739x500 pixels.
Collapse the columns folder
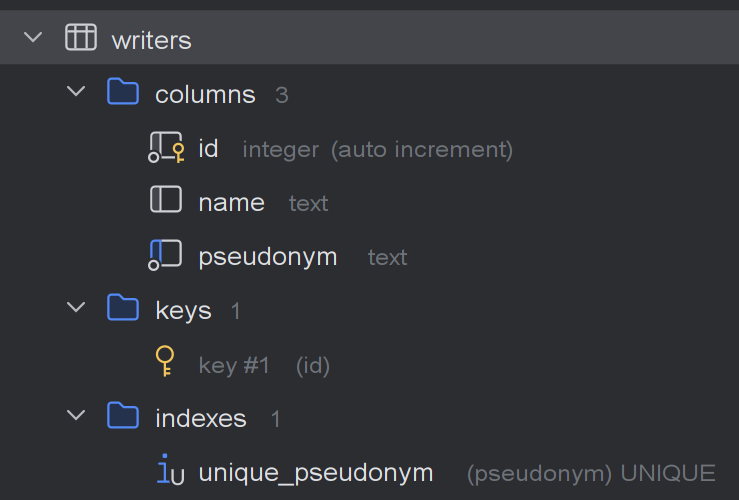coord(76,91)
